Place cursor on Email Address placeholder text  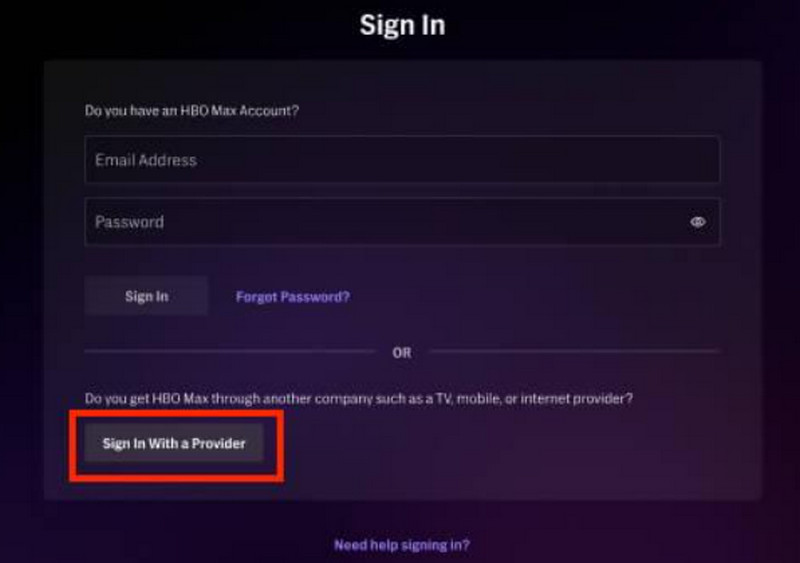[x=146, y=160]
